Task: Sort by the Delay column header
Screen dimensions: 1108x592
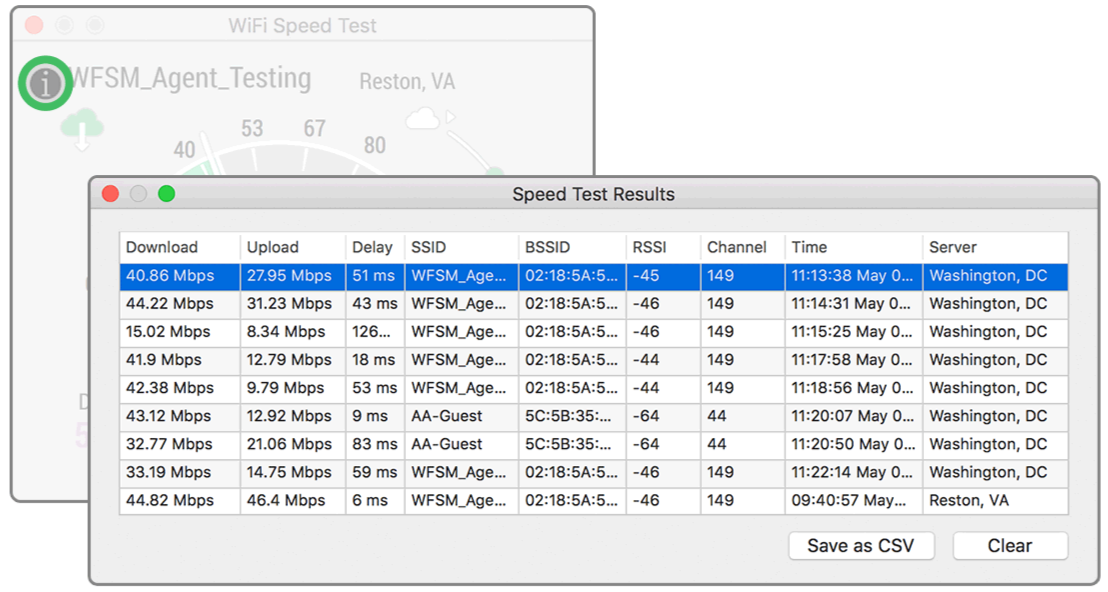Action: [374, 247]
